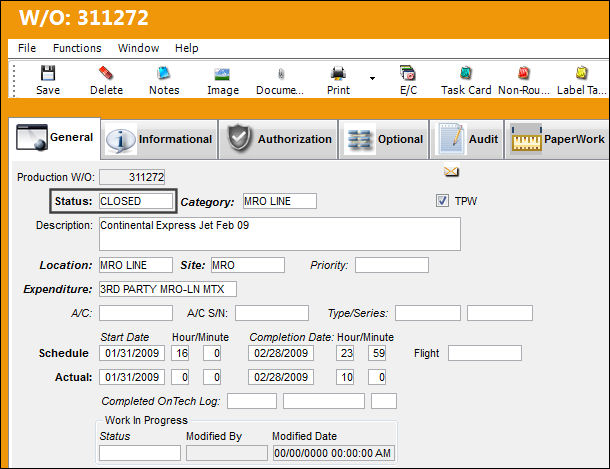610x469 pixels.
Task: Click the Production W/O number field
Action: [x=132, y=177]
